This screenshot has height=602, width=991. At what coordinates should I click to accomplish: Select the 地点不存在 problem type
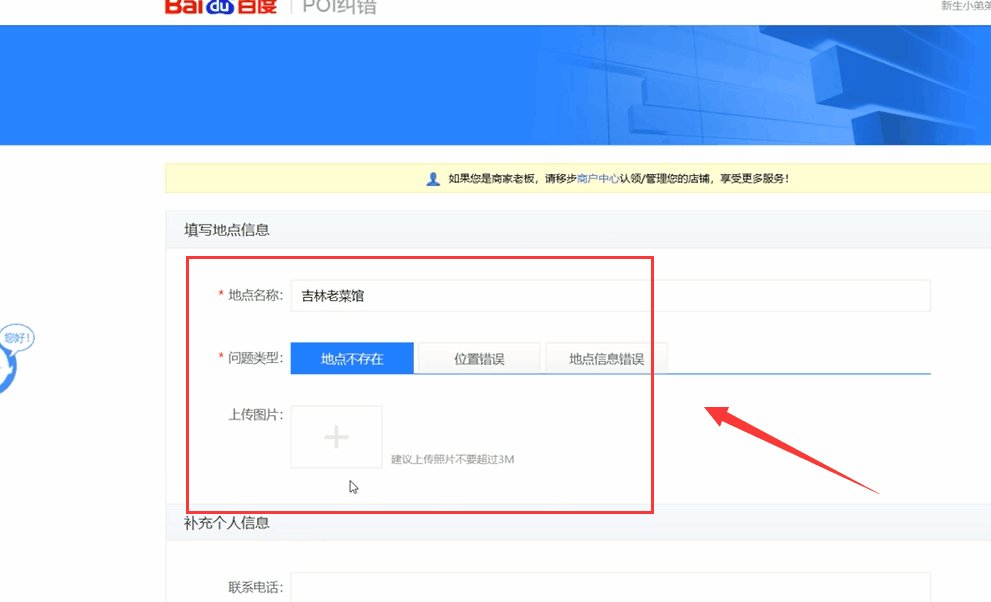[352, 357]
